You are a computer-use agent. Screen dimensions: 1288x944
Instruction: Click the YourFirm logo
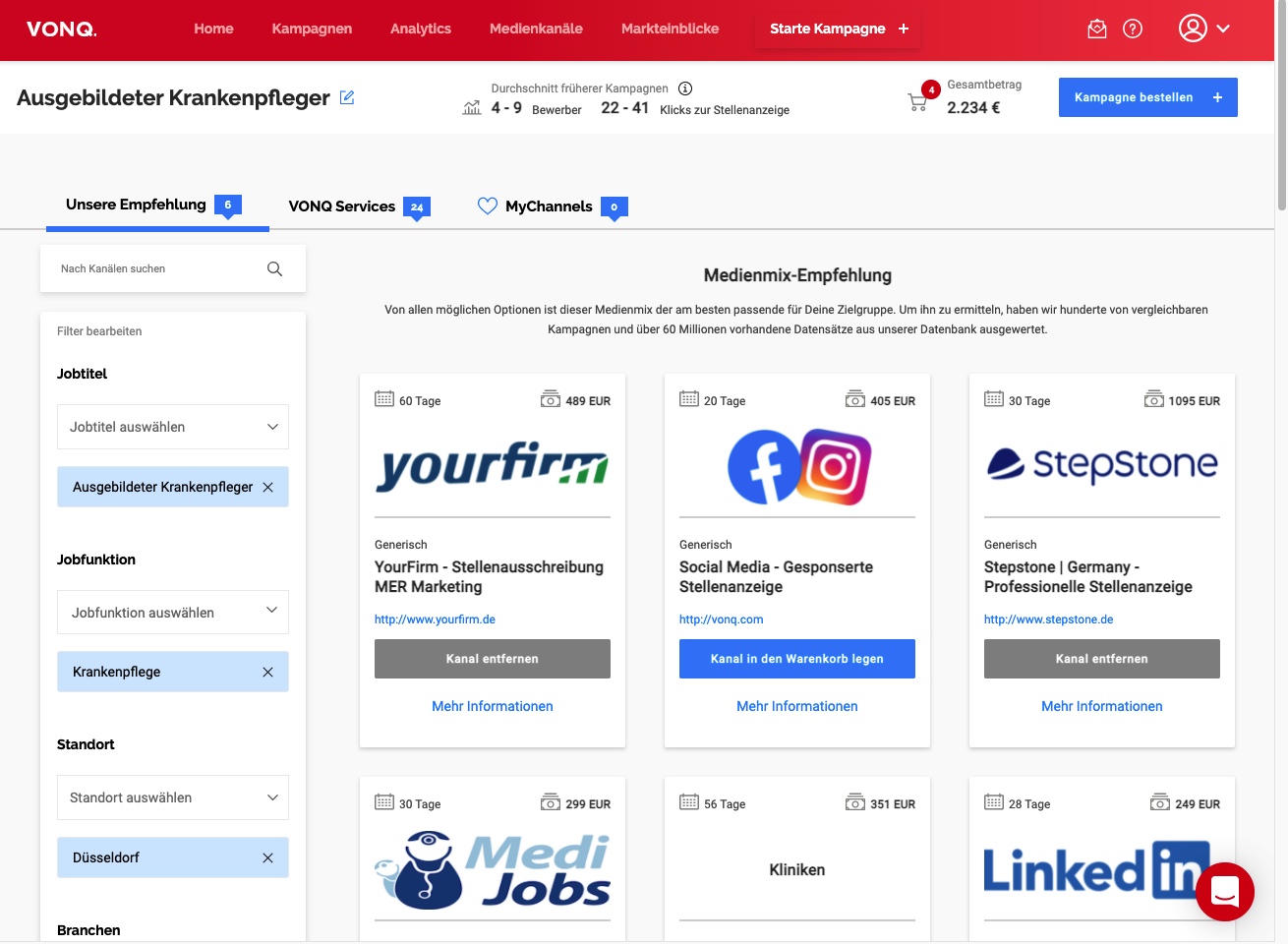coord(493,465)
